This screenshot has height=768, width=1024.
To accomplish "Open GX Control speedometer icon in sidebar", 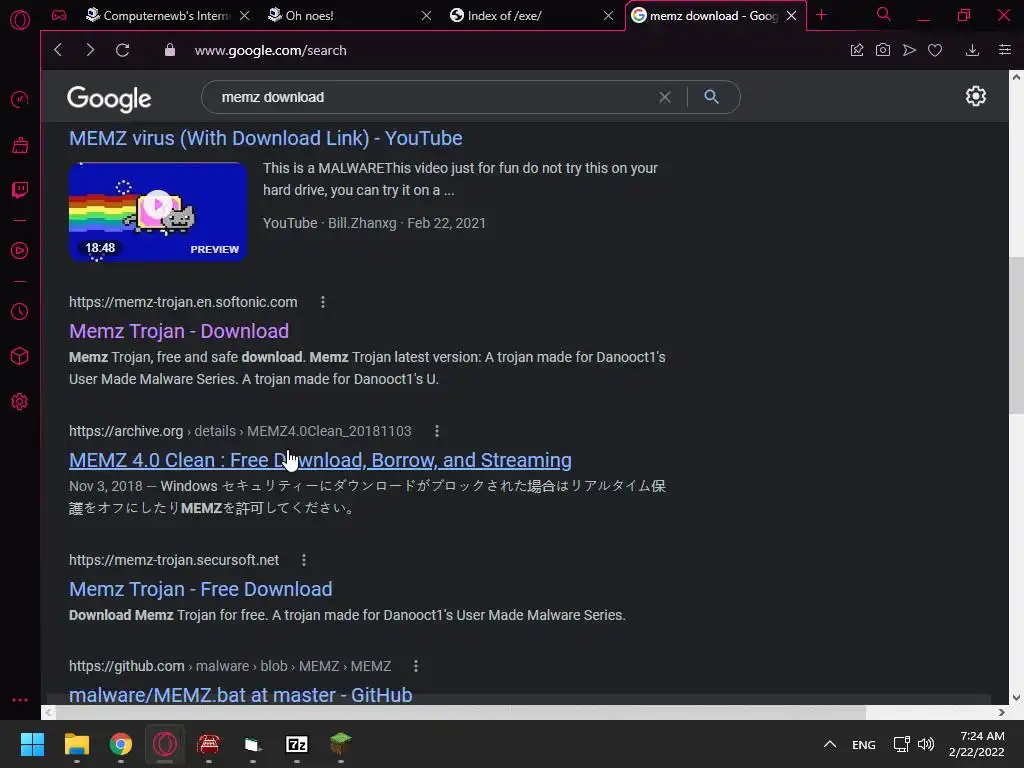I will [20, 100].
